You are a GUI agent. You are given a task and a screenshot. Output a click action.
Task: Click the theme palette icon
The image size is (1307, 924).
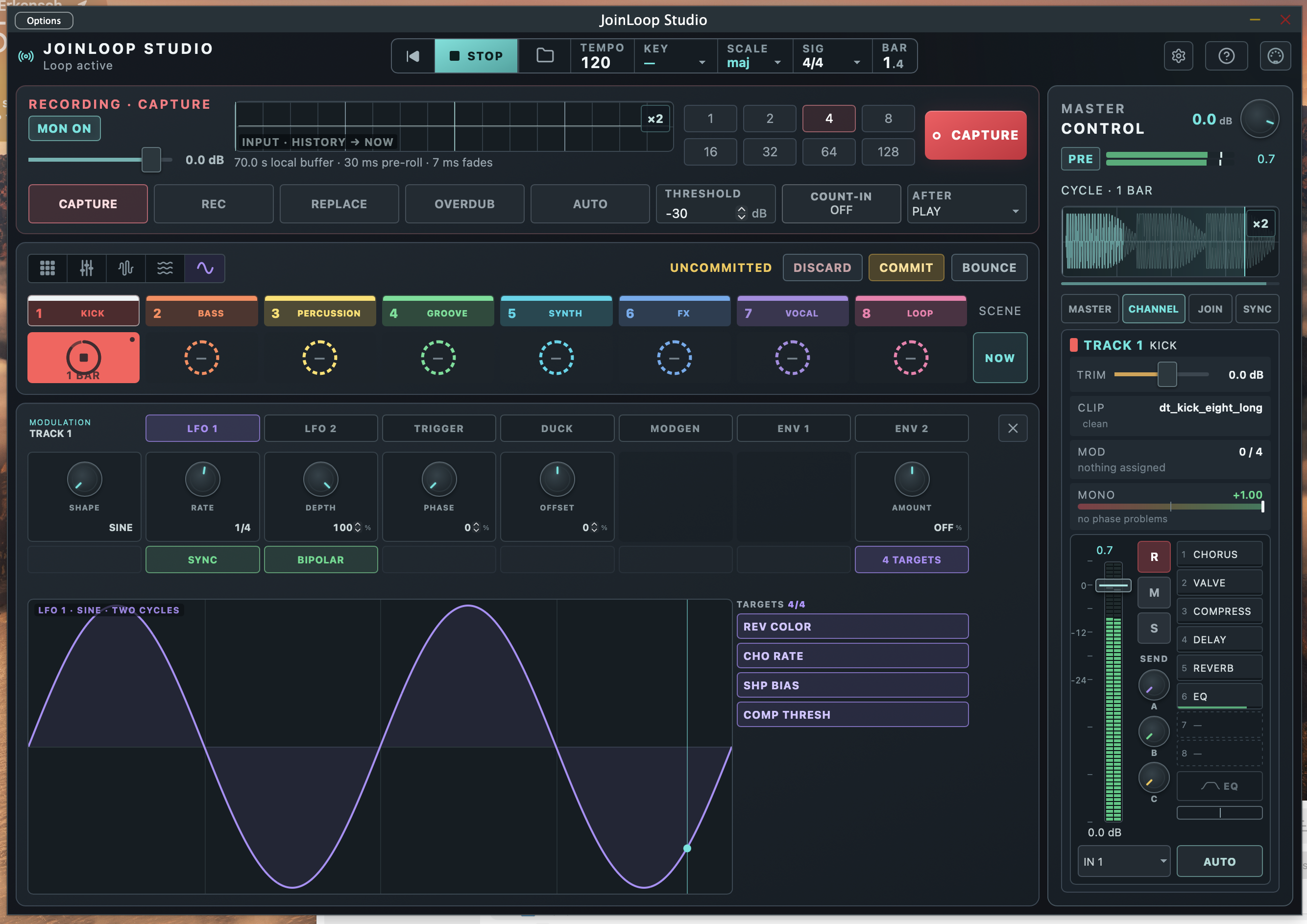(x=1275, y=56)
